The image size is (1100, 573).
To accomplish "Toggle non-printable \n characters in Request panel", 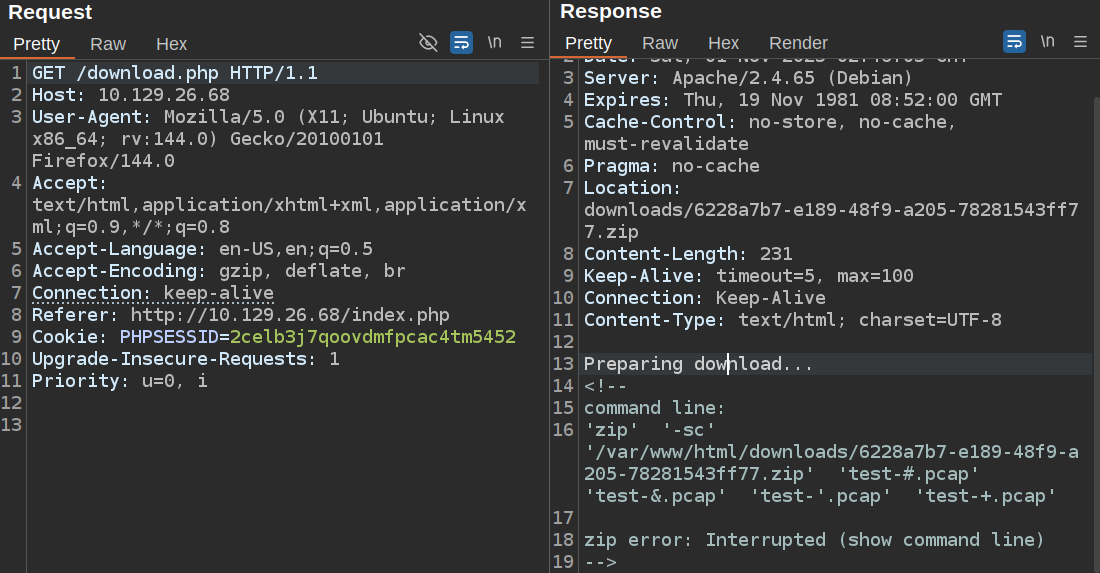I will pos(495,42).
